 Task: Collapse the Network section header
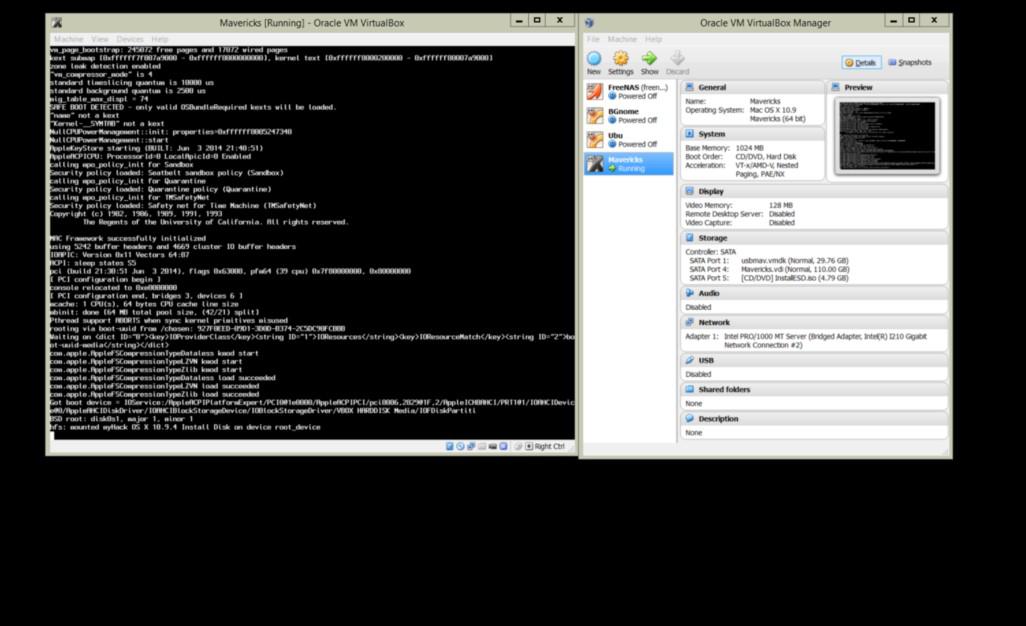coord(714,323)
